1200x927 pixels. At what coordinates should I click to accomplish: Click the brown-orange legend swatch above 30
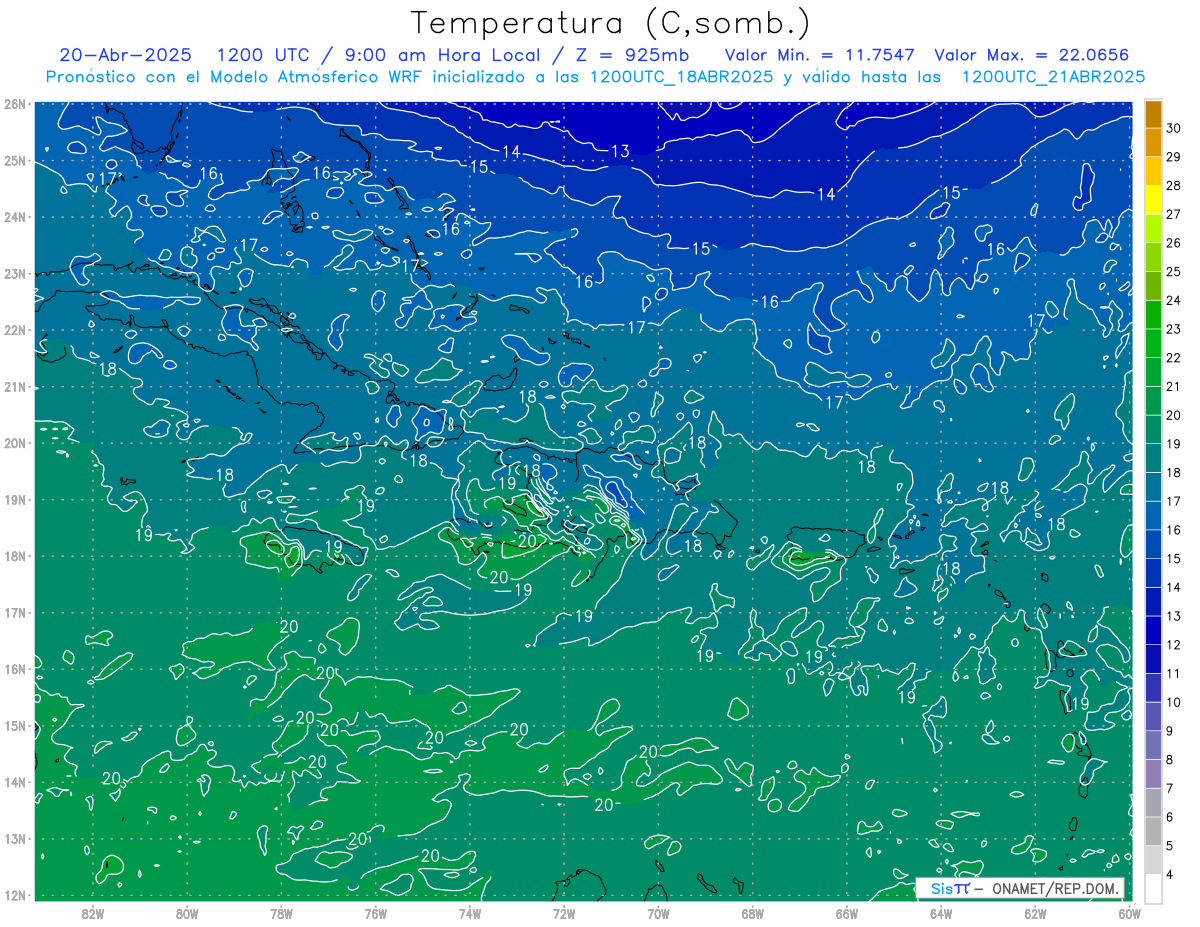1154,114
